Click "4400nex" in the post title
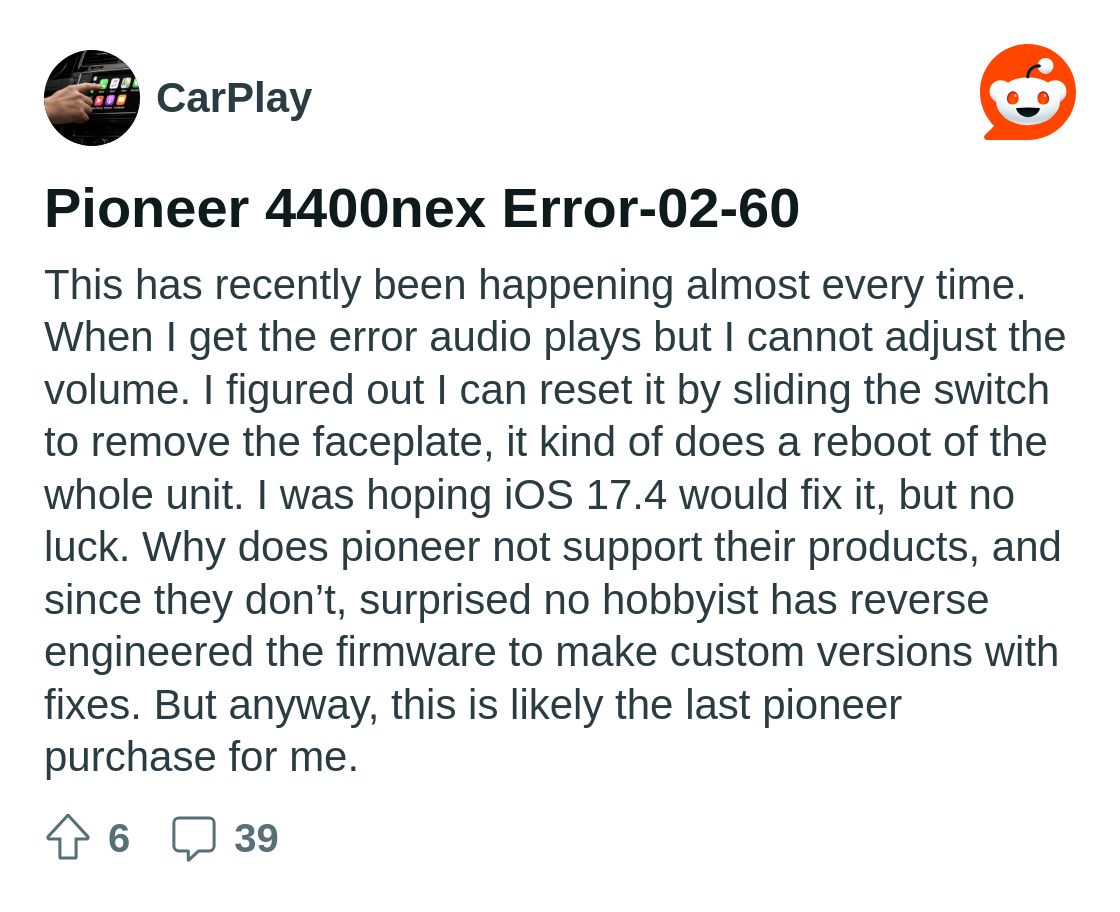The height and width of the screenshot is (912, 1120). (x=375, y=208)
